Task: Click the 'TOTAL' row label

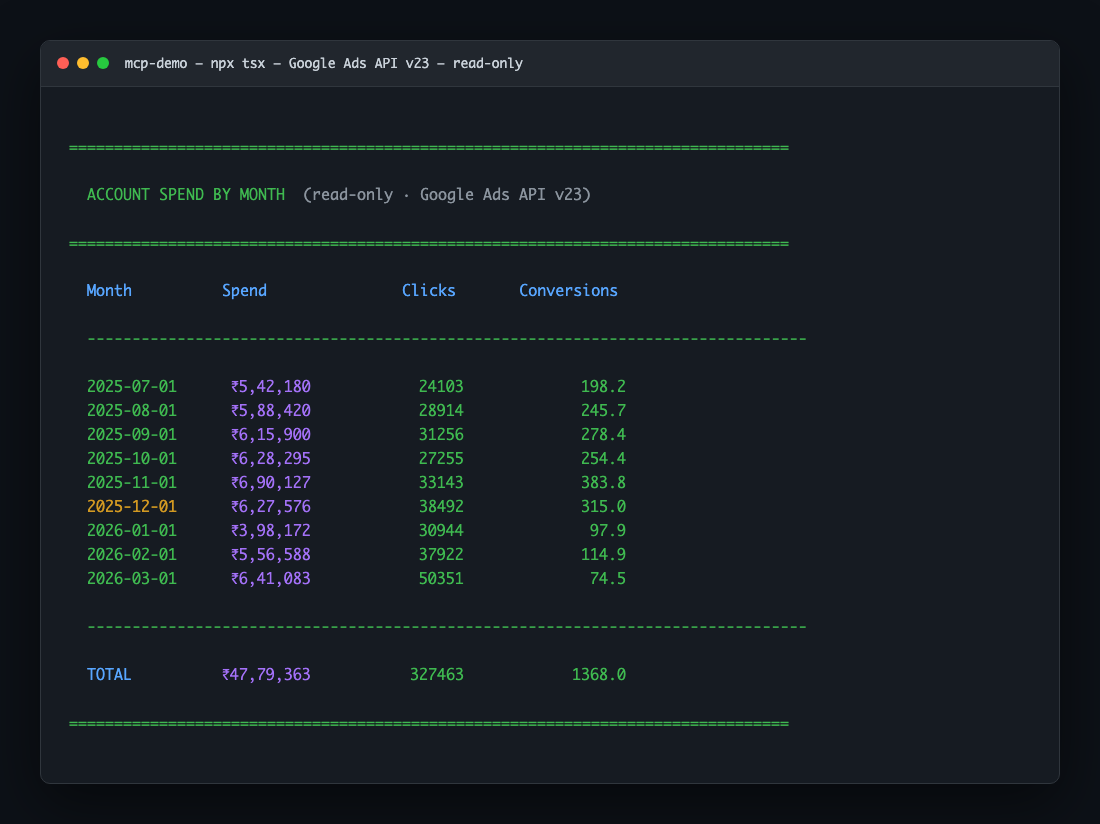Action: (x=109, y=674)
